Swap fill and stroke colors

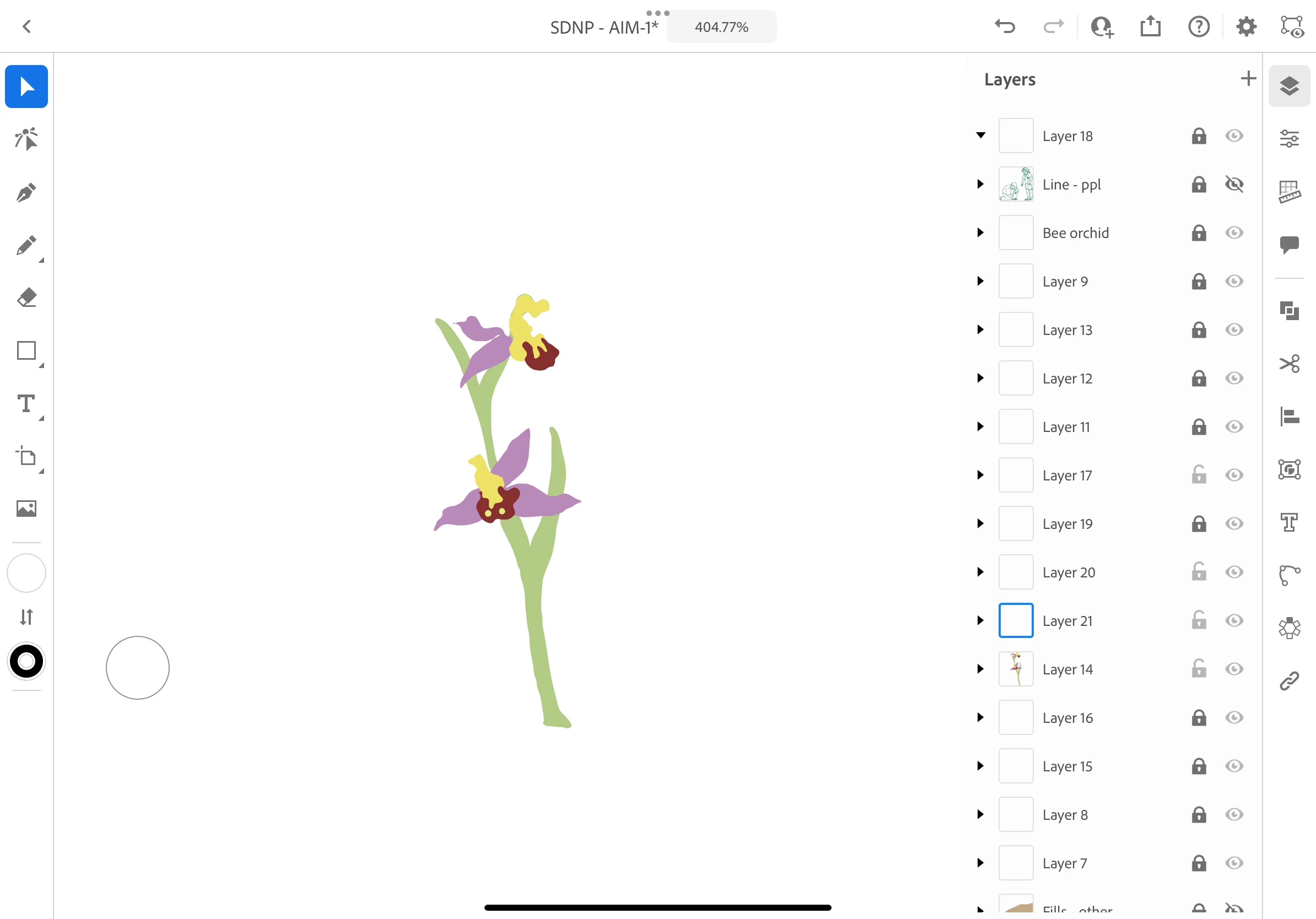point(26,617)
